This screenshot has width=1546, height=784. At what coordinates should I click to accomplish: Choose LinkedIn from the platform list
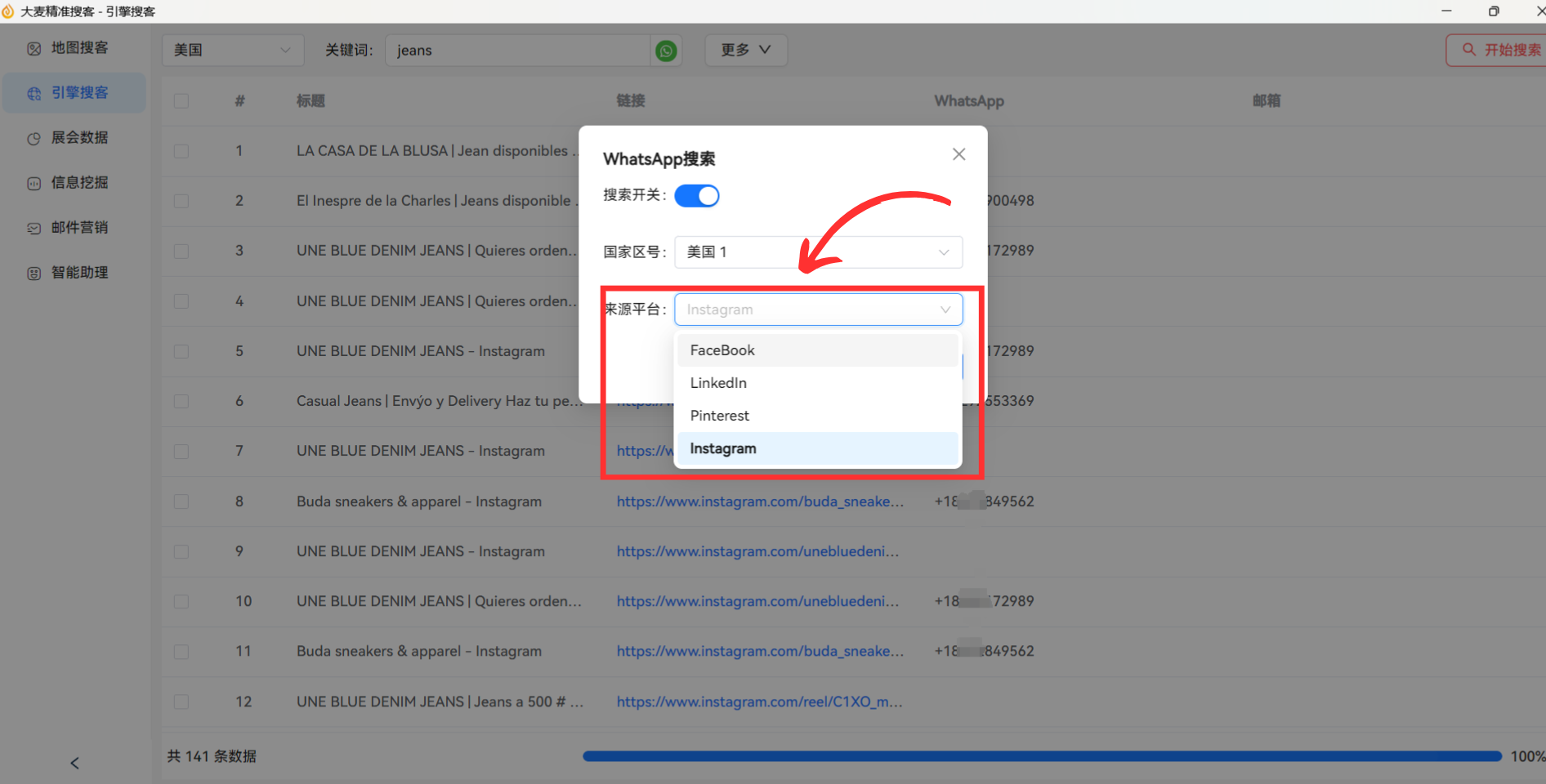click(x=817, y=383)
